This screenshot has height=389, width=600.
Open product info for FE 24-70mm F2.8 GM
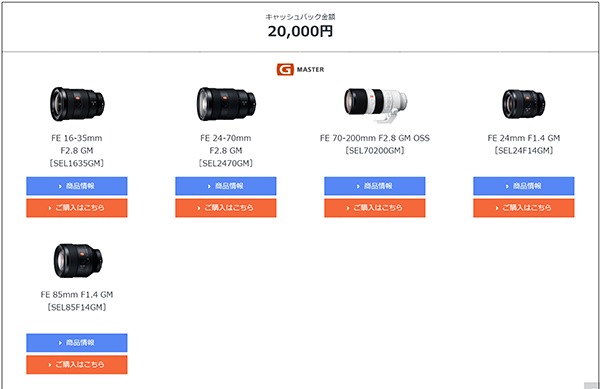pos(226,186)
